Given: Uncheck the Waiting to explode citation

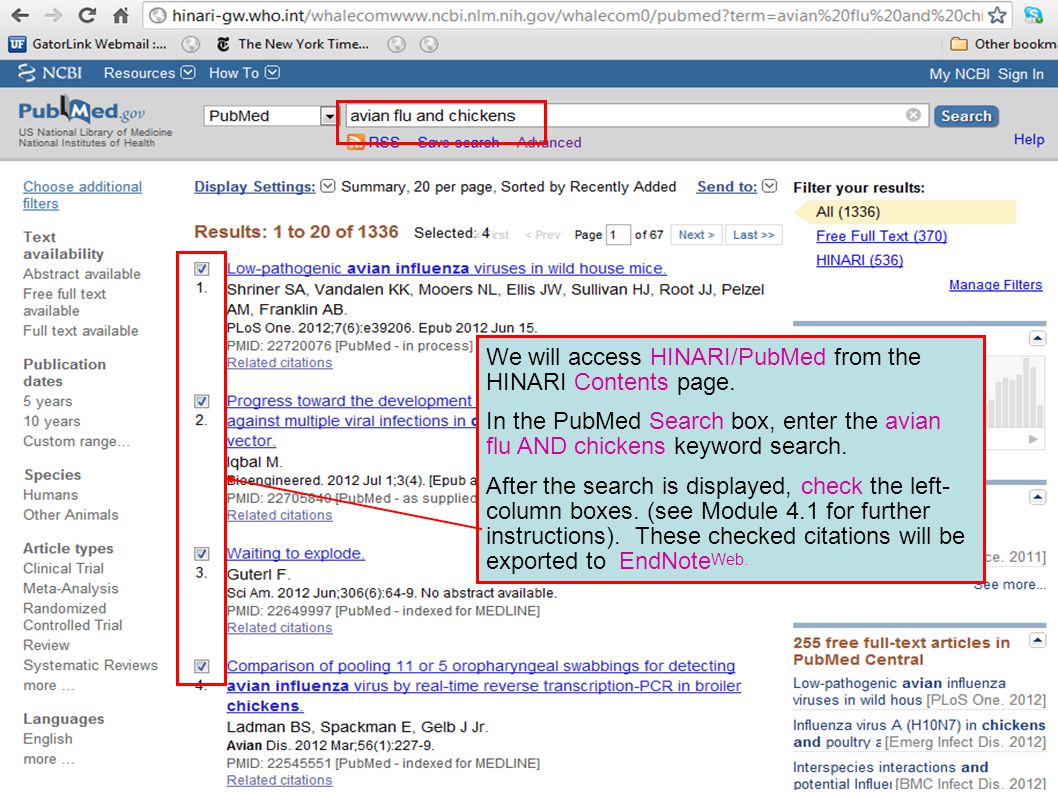Looking at the screenshot, I should (201, 553).
